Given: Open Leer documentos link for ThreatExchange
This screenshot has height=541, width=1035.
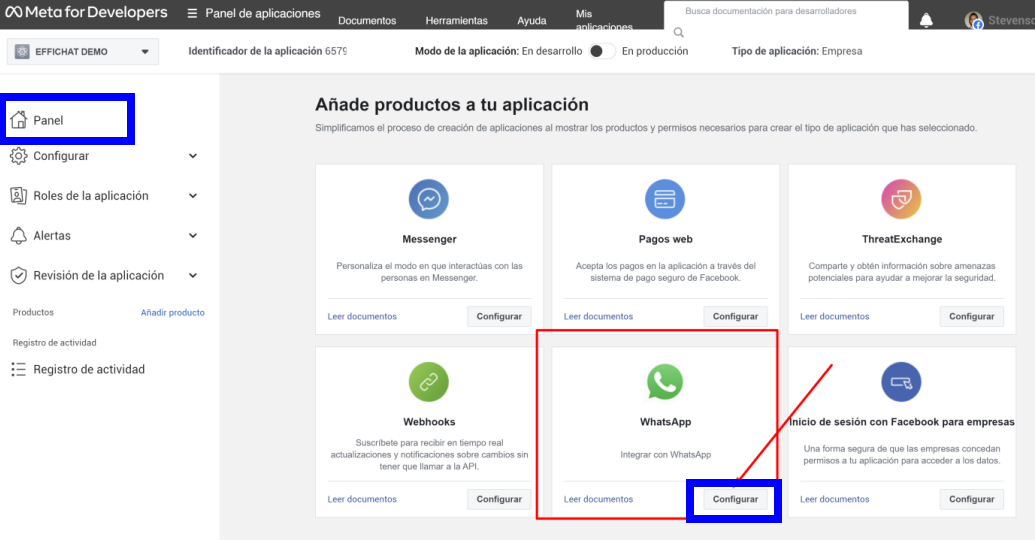Looking at the screenshot, I should tap(834, 317).
